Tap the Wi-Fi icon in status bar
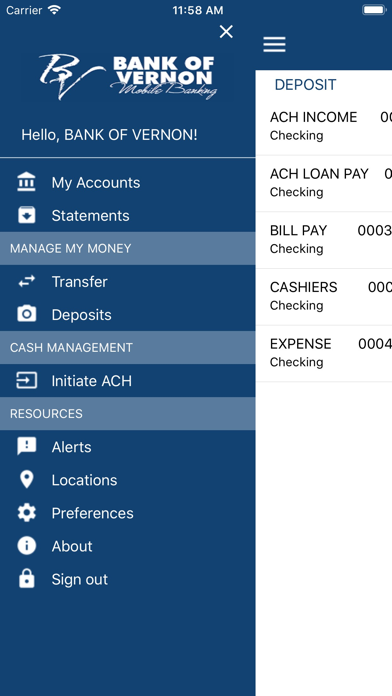 point(54,10)
